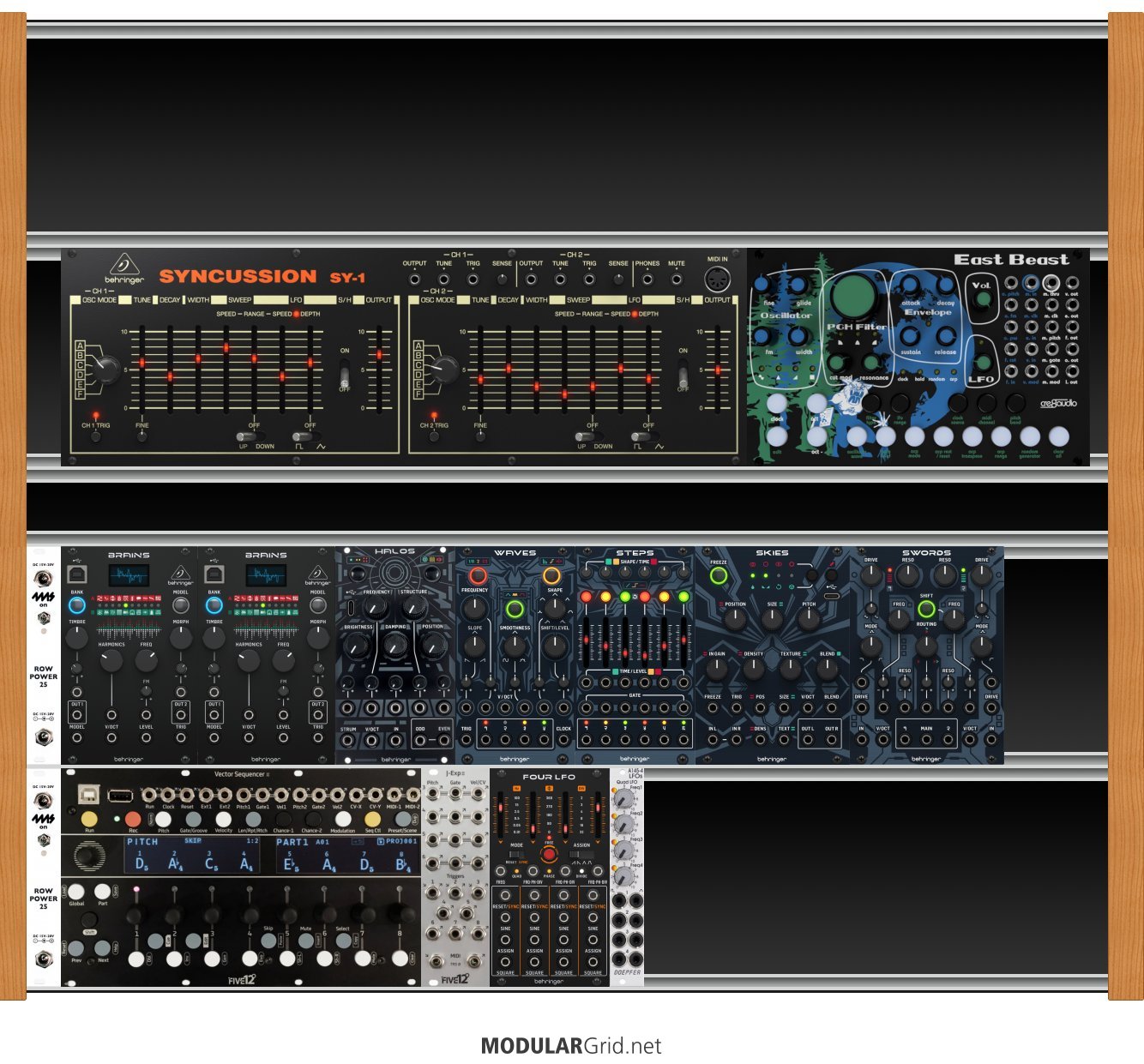The height and width of the screenshot is (1064, 1144).
Task: Flip the Syncussion CH 1 S/H ON/OFF switch
Action: pyautogui.click(x=345, y=374)
